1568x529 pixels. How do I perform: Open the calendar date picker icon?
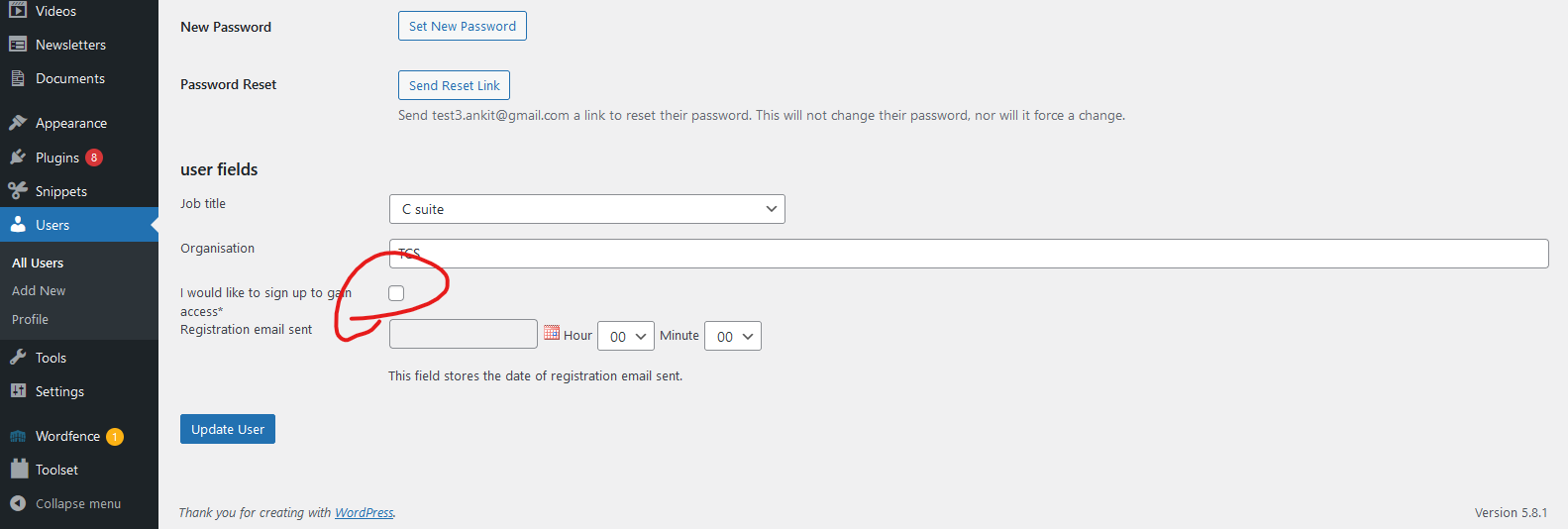tap(552, 333)
